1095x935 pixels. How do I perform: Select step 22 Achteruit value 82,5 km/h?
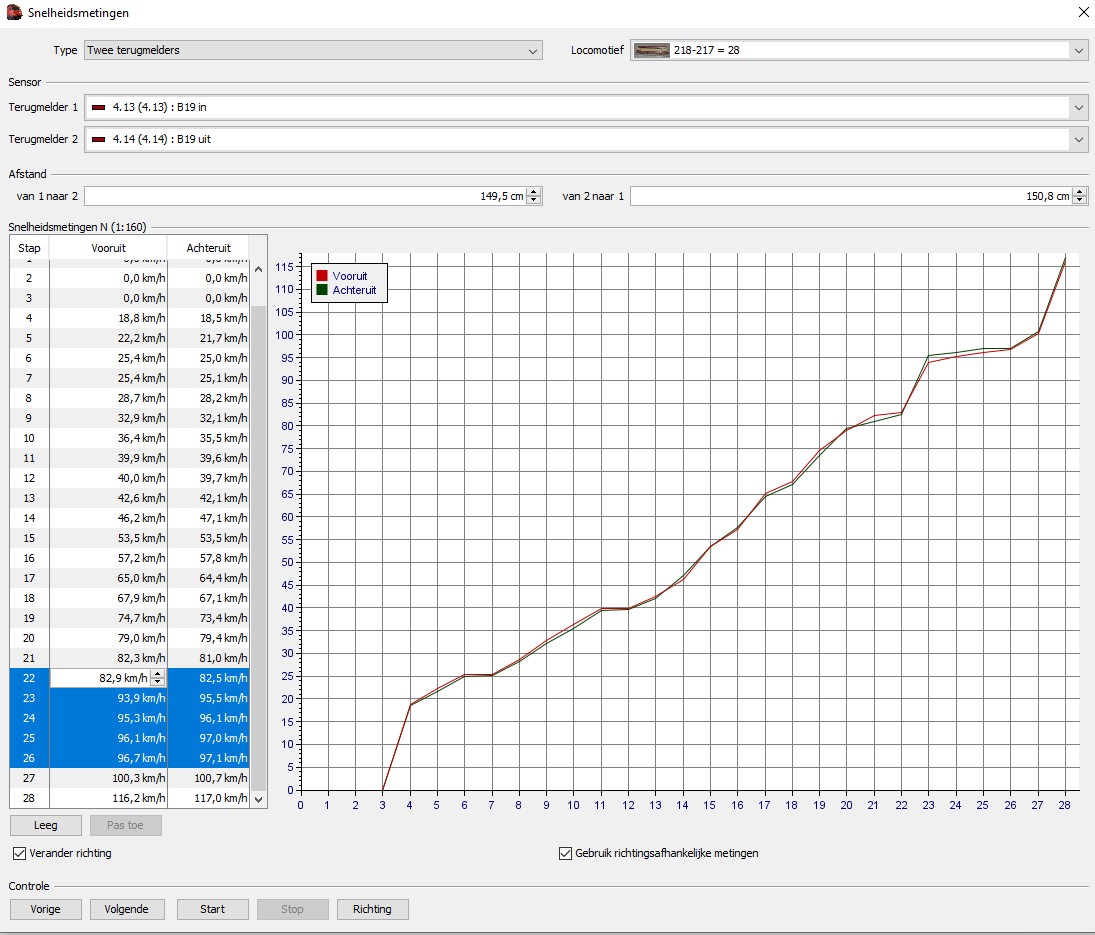(x=208, y=678)
